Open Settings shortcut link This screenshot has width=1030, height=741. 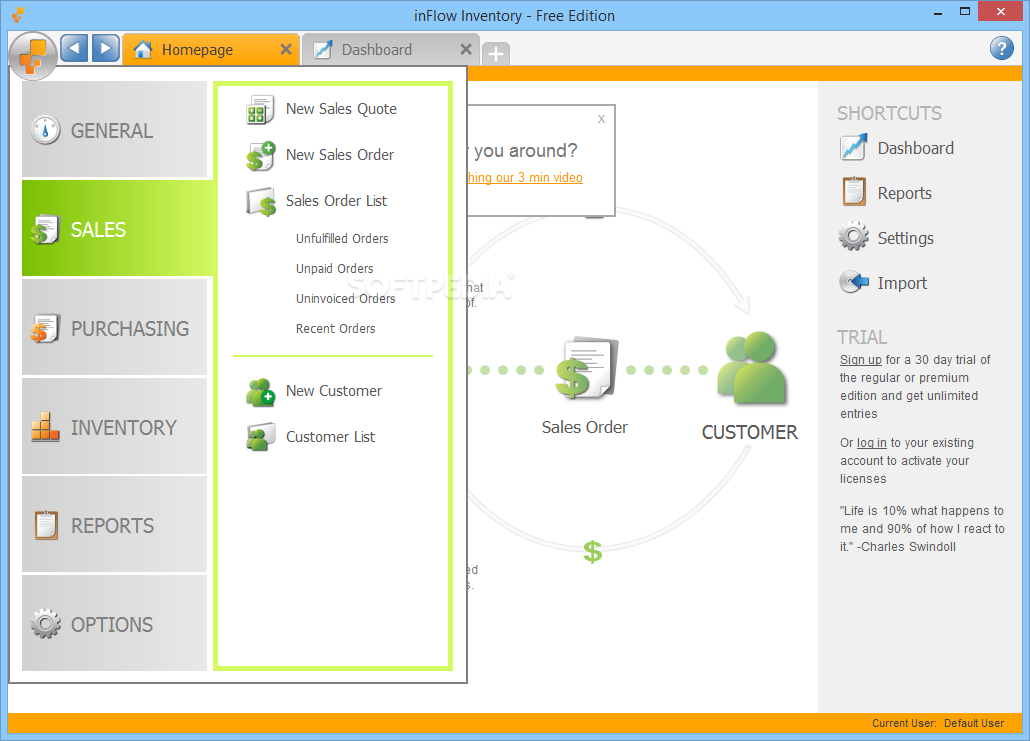click(905, 238)
